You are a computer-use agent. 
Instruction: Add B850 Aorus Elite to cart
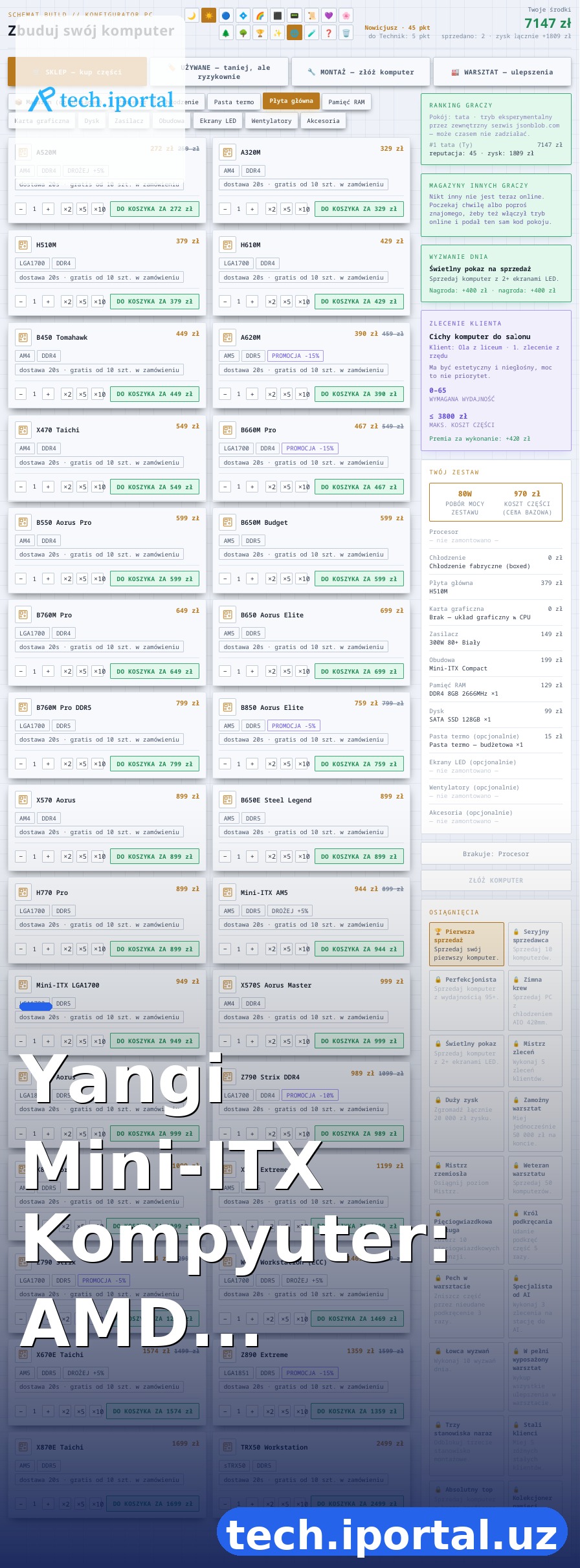(x=359, y=764)
